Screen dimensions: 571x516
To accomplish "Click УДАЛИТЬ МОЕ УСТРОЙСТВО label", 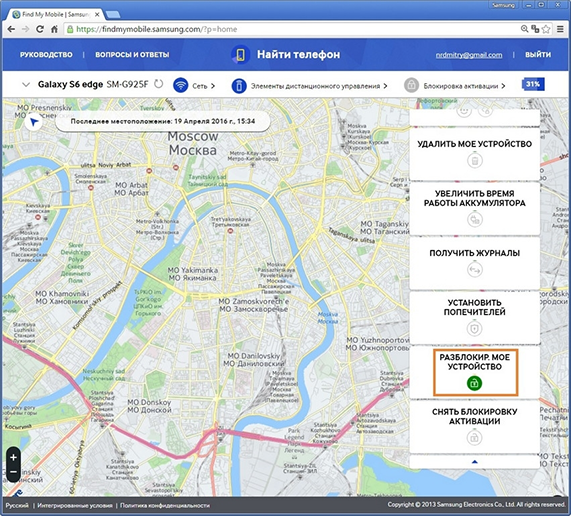I will [x=474, y=144].
